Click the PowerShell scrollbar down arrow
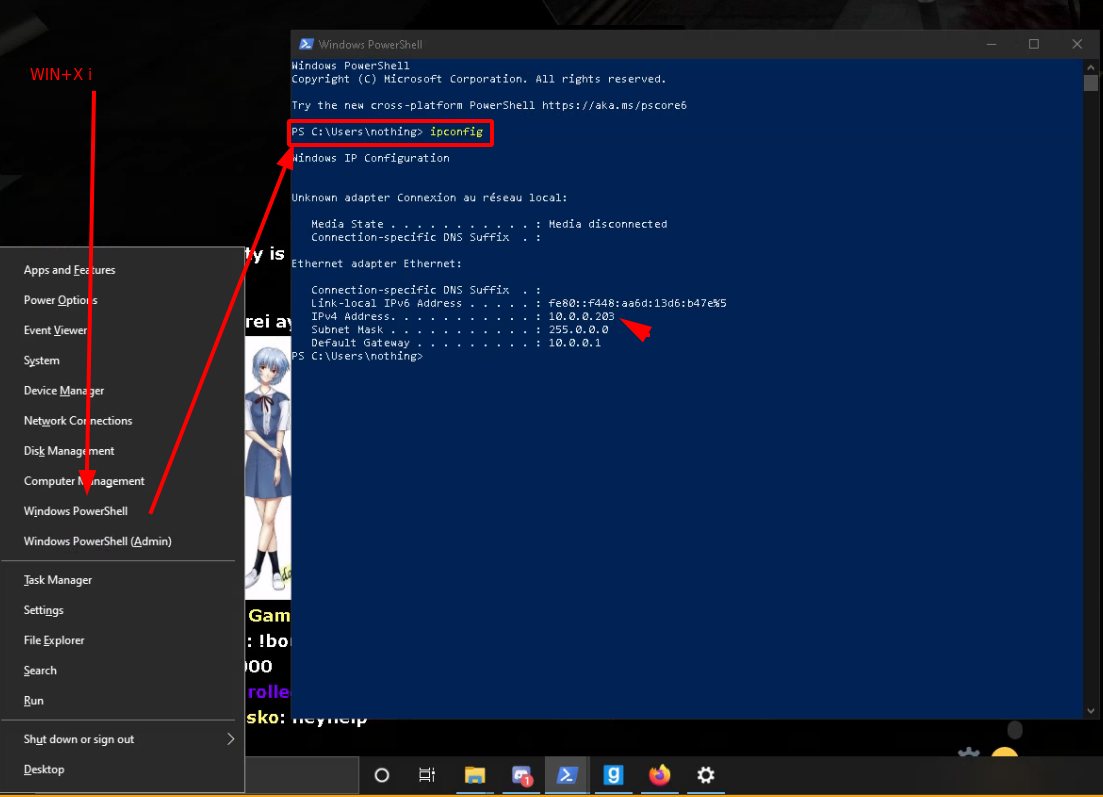 (x=1091, y=710)
